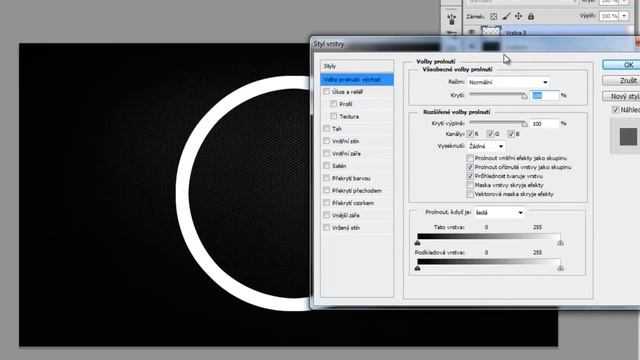The height and width of the screenshot is (360, 640).
Task: Toggle the B channel checkbox
Action: click(511, 134)
